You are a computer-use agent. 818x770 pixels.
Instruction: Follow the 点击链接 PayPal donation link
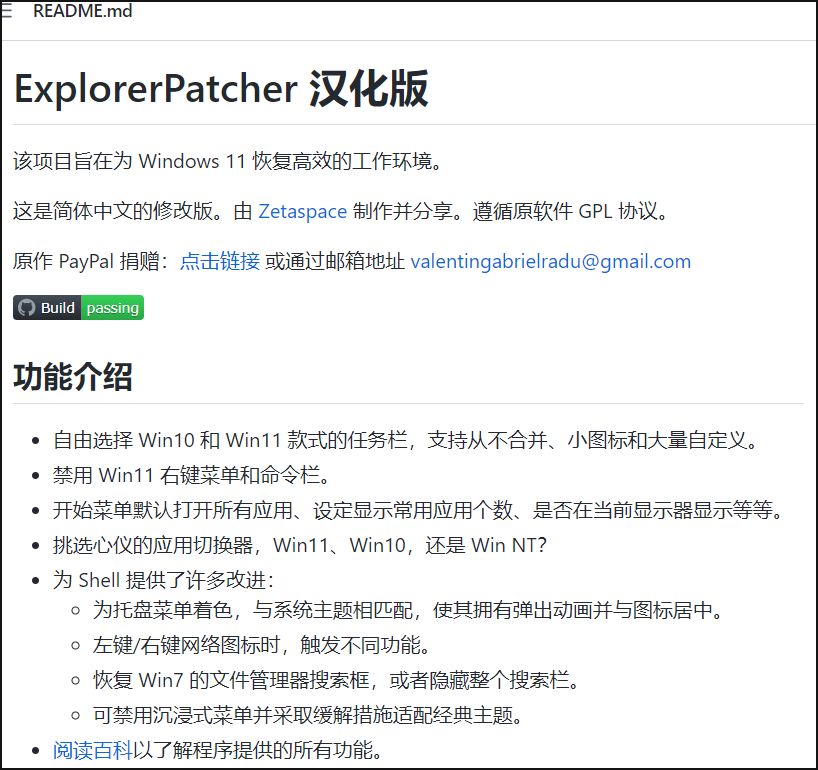coord(220,261)
